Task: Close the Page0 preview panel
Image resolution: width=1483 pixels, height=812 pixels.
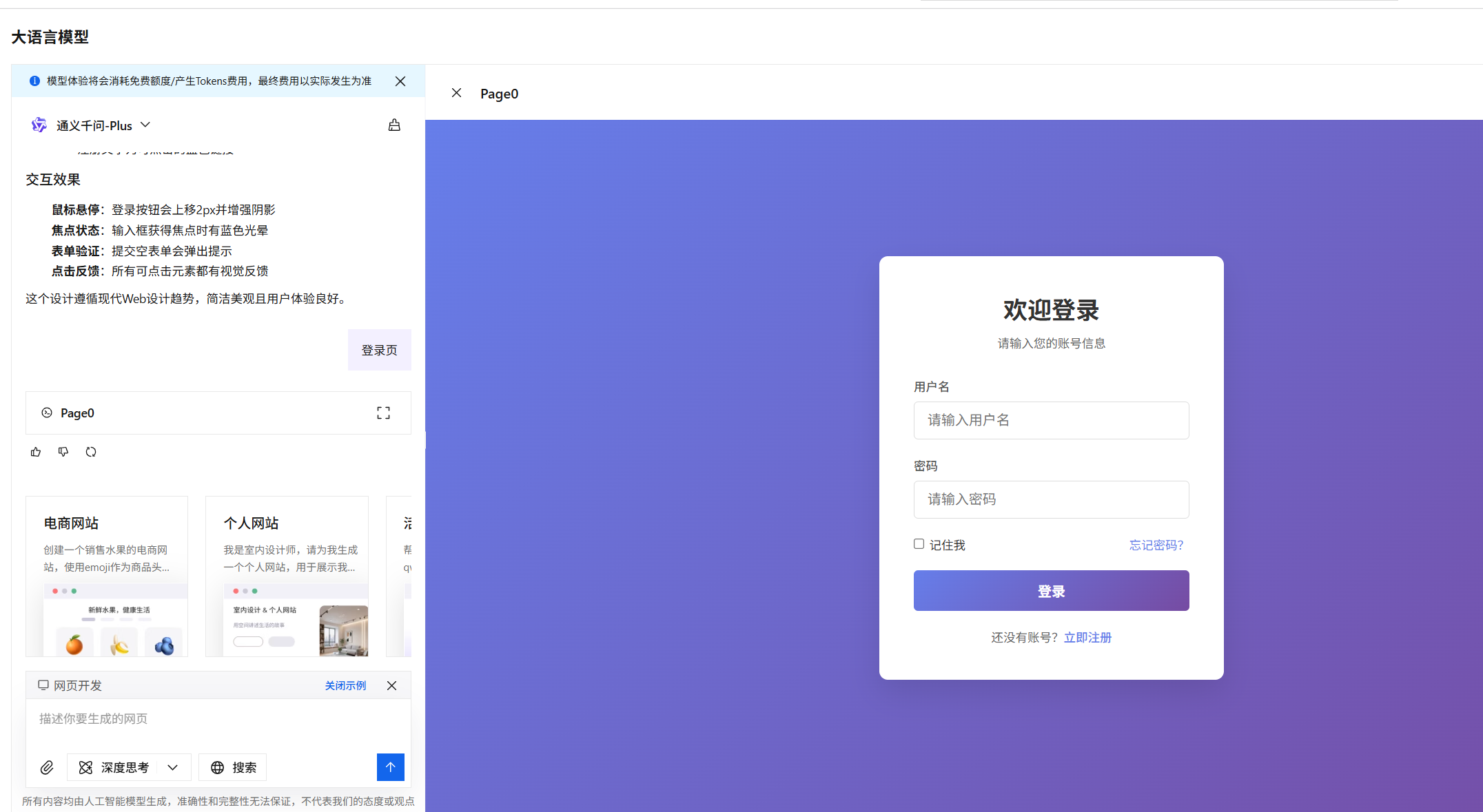Action: tap(456, 93)
